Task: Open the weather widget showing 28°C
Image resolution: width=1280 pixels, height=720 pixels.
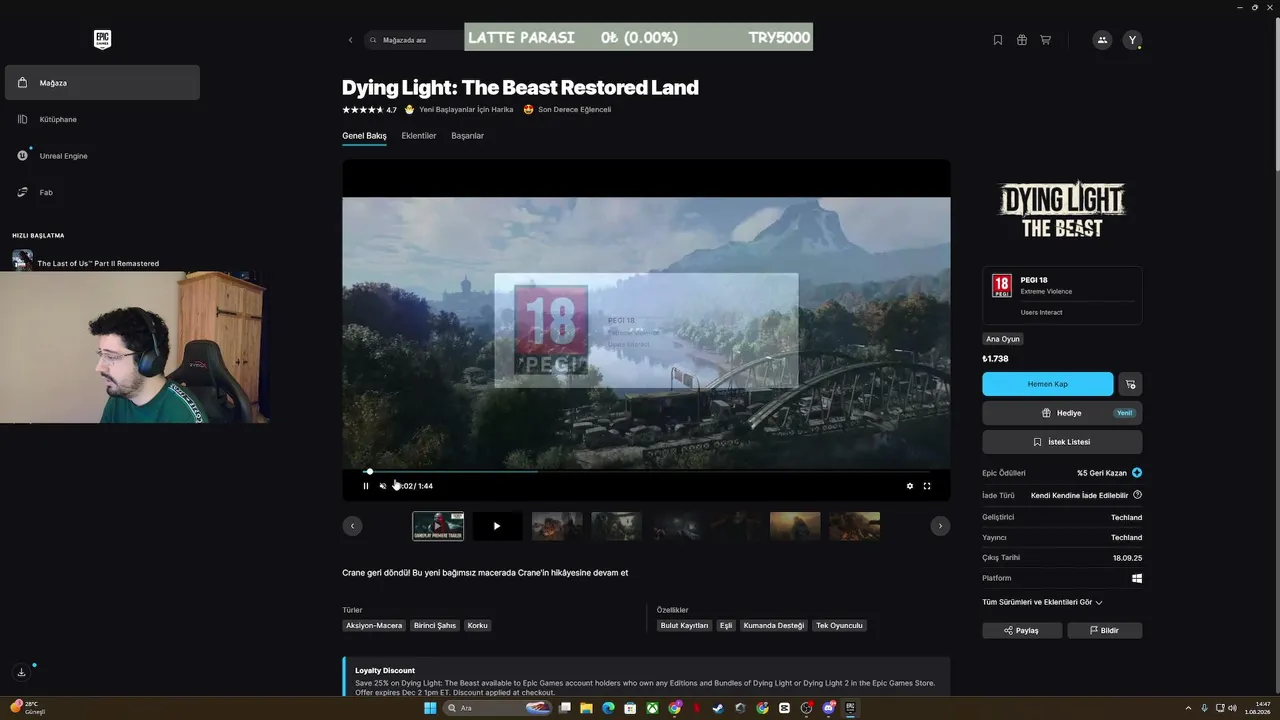Action: pyautogui.click(x=26, y=708)
